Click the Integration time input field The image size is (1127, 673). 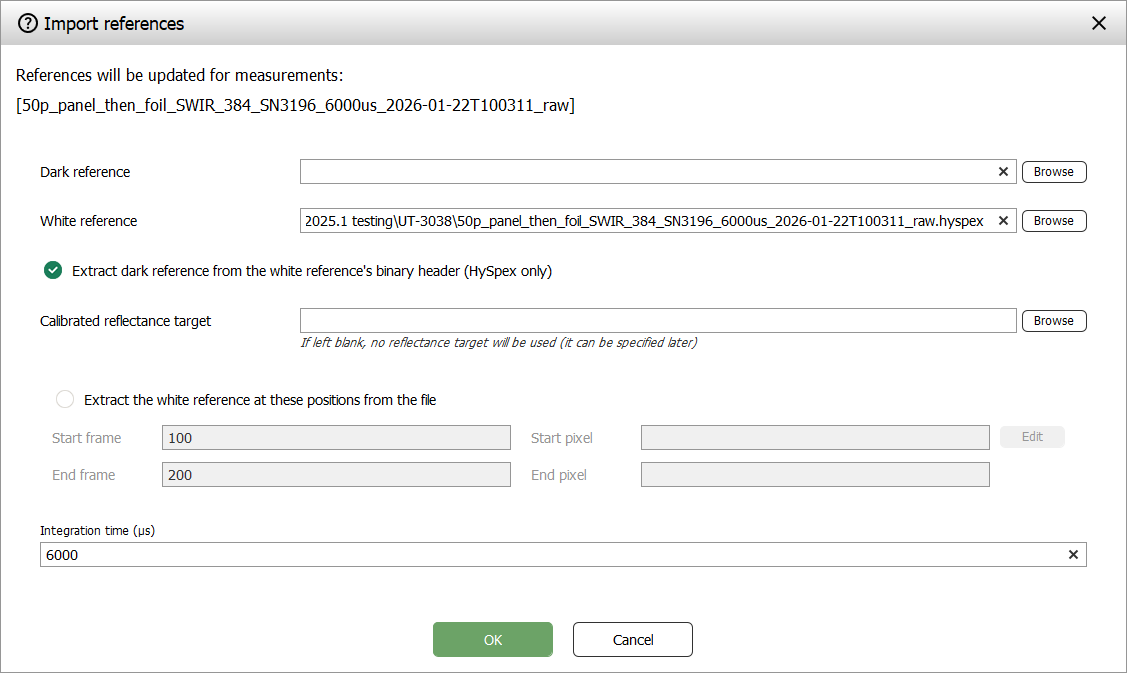click(x=550, y=555)
